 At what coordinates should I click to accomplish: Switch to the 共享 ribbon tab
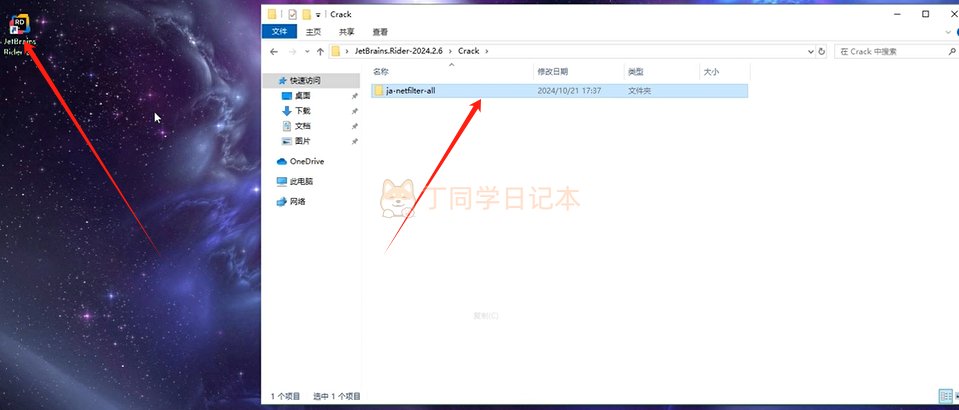point(347,32)
